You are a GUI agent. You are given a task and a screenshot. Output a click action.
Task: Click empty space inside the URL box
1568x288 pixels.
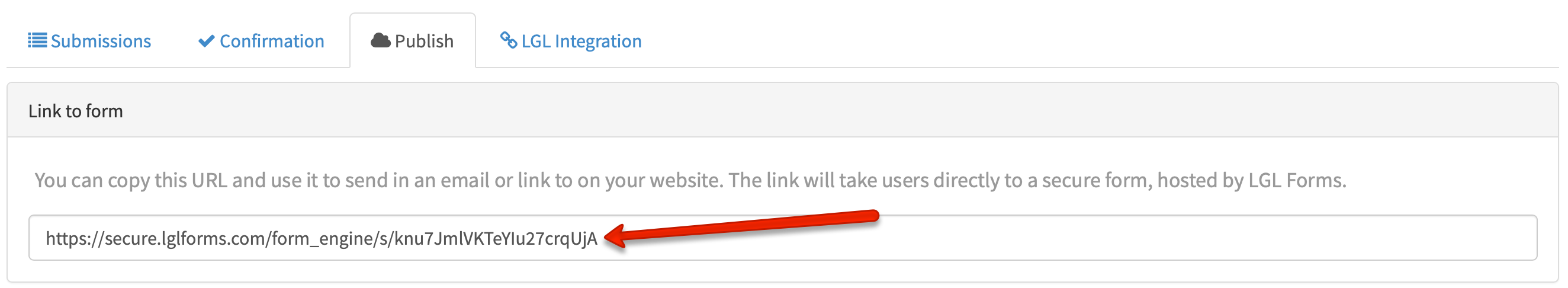point(1156,239)
